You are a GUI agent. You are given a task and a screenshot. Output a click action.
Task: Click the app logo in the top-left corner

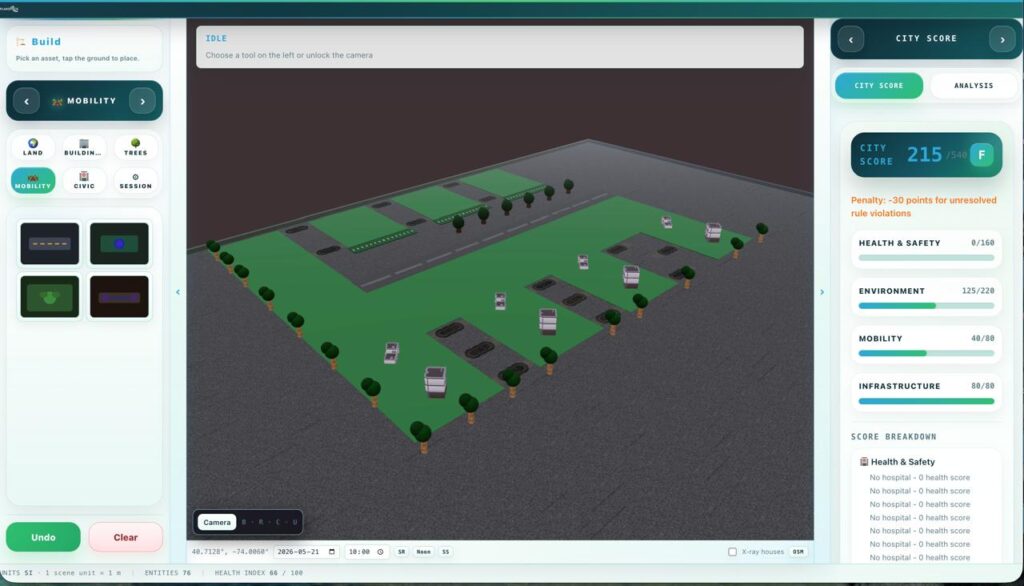point(9,8)
